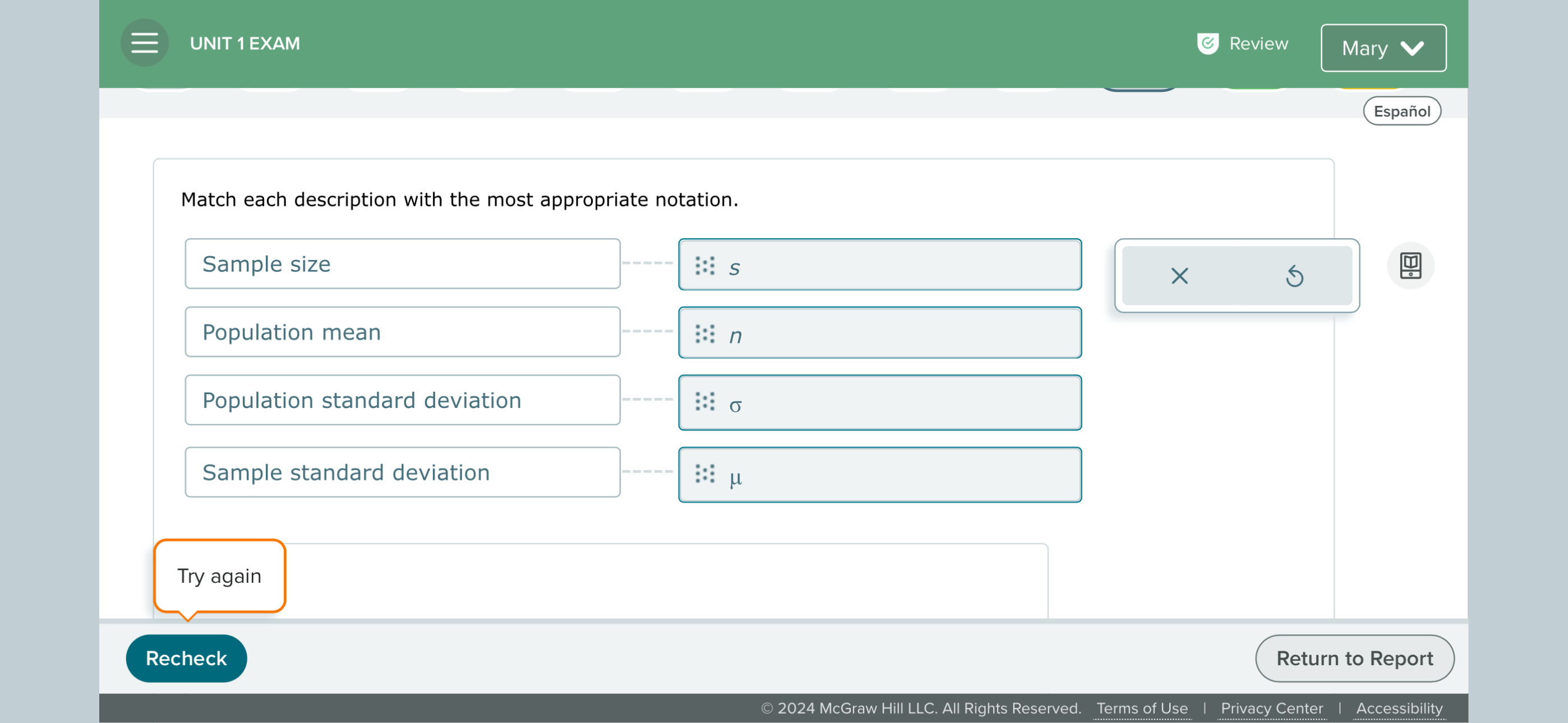
Task: Open Accessibility link in footer
Action: point(1399,708)
